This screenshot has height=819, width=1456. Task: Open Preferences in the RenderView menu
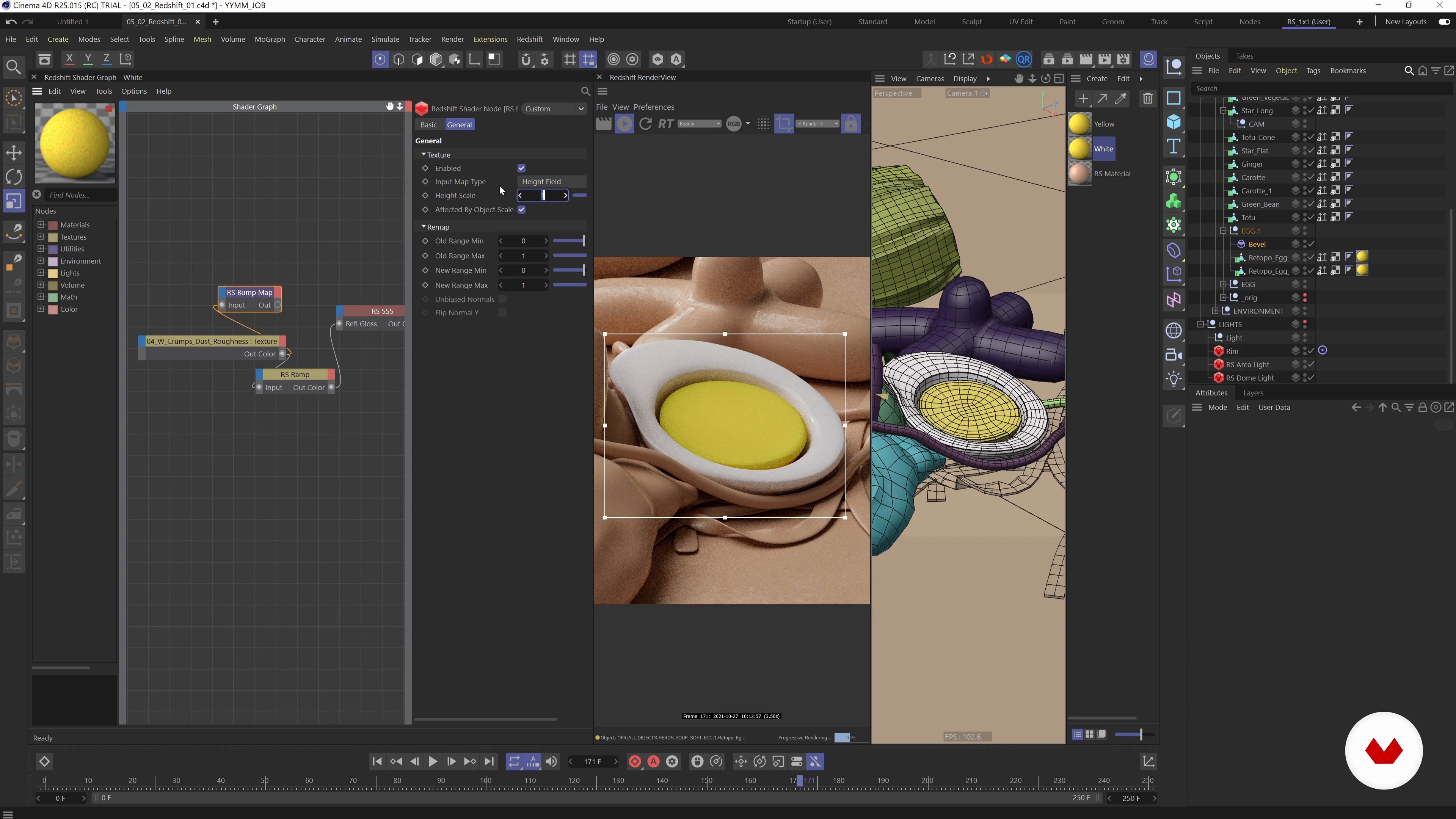click(653, 107)
